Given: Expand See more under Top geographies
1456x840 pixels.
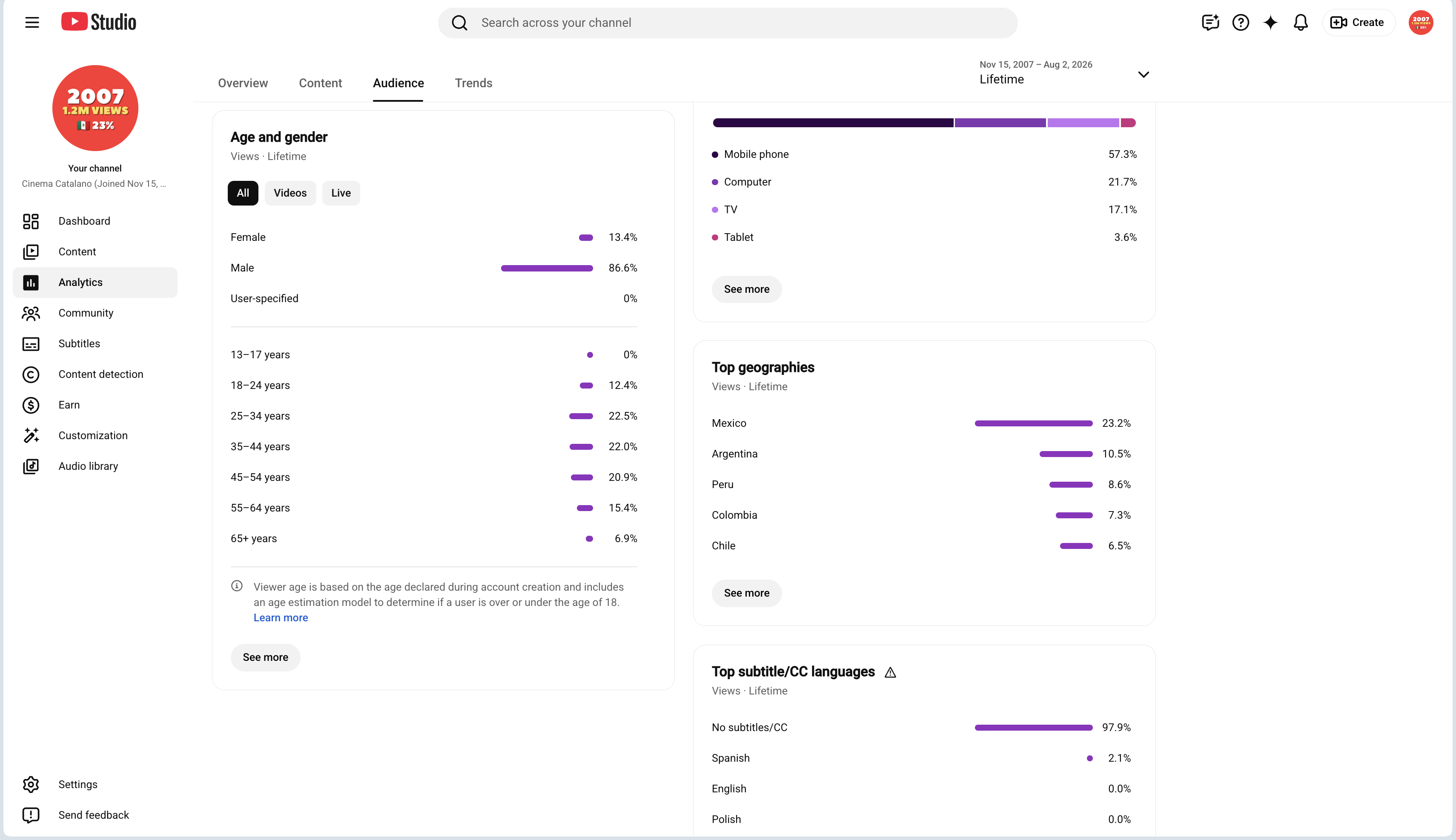Looking at the screenshot, I should coord(746,593).
